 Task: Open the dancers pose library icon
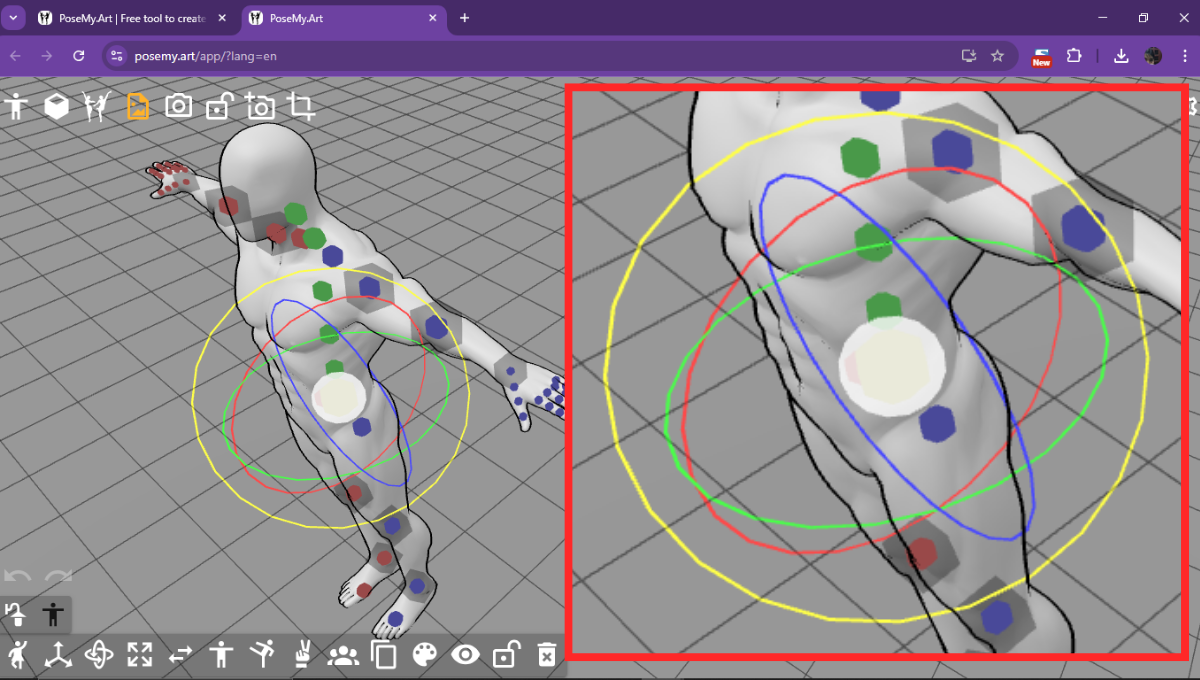point(97,106)
